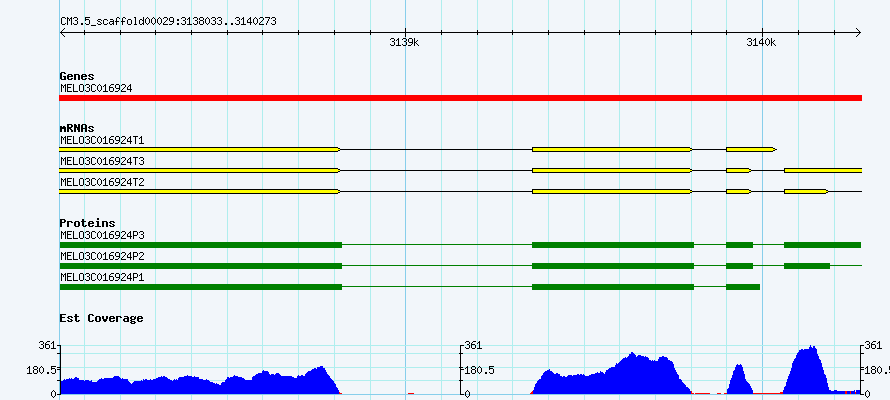Click the MELO3C016924 gene label
890x400 pixels.
tap(96, 89)
